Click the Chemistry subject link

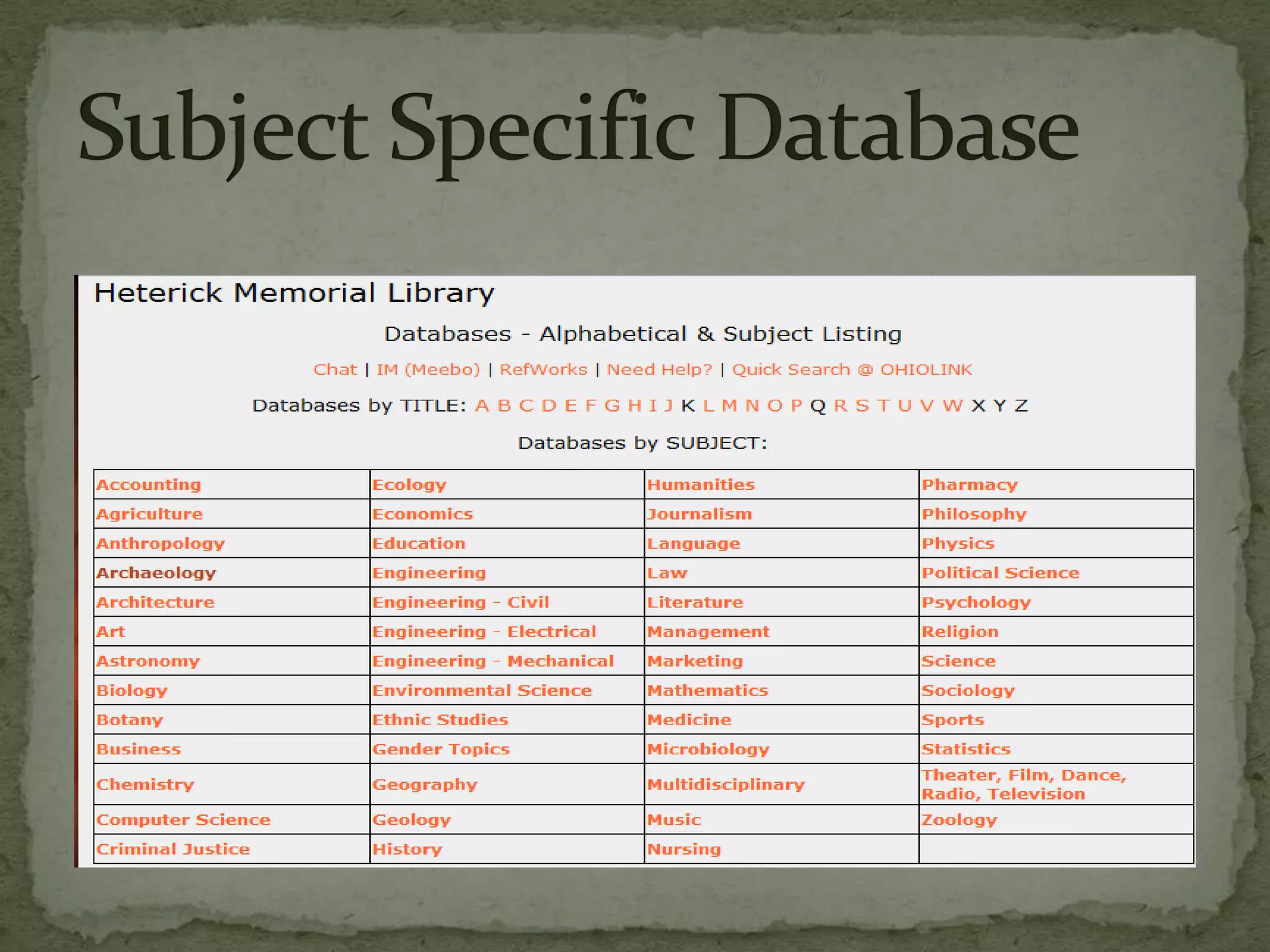146,785
